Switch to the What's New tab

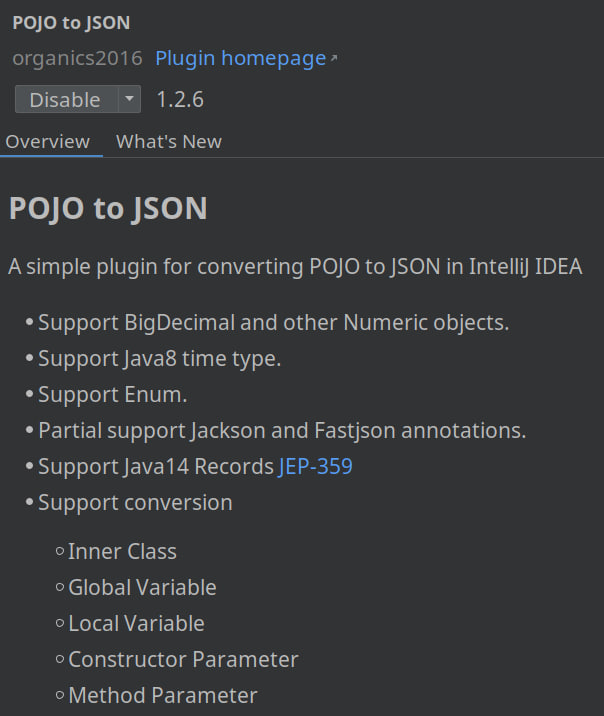169,141
